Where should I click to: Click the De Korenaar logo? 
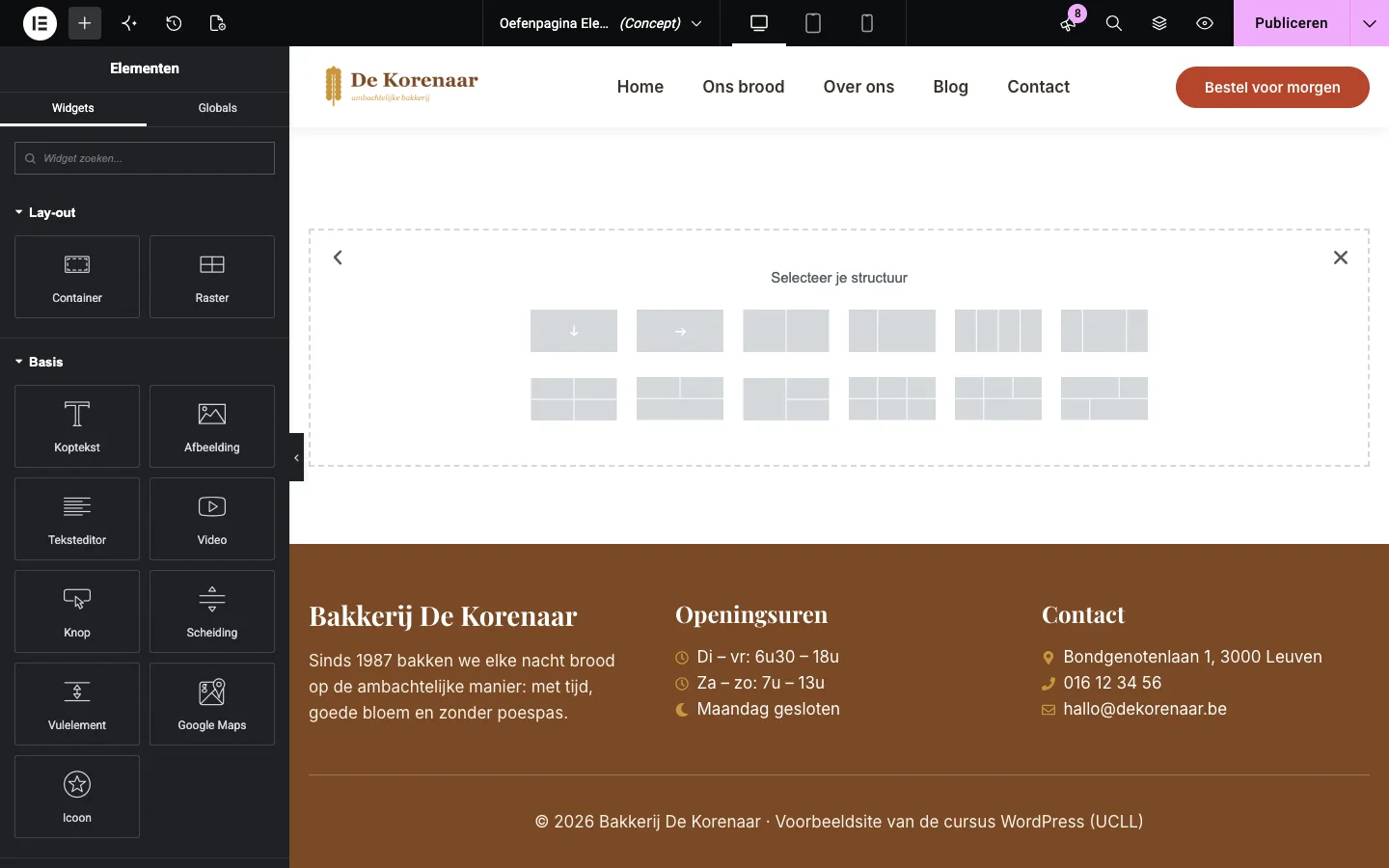[x=401, y=86]
